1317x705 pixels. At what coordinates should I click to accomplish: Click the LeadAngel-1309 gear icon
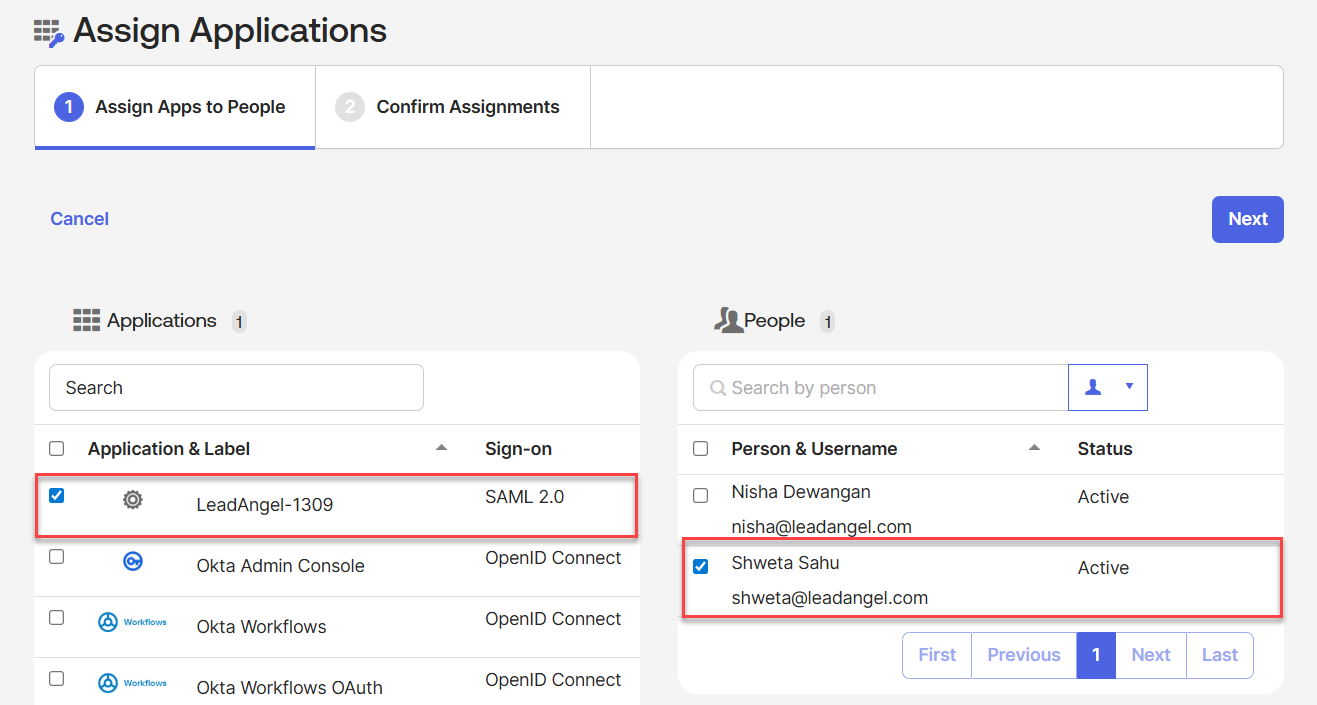133,500
